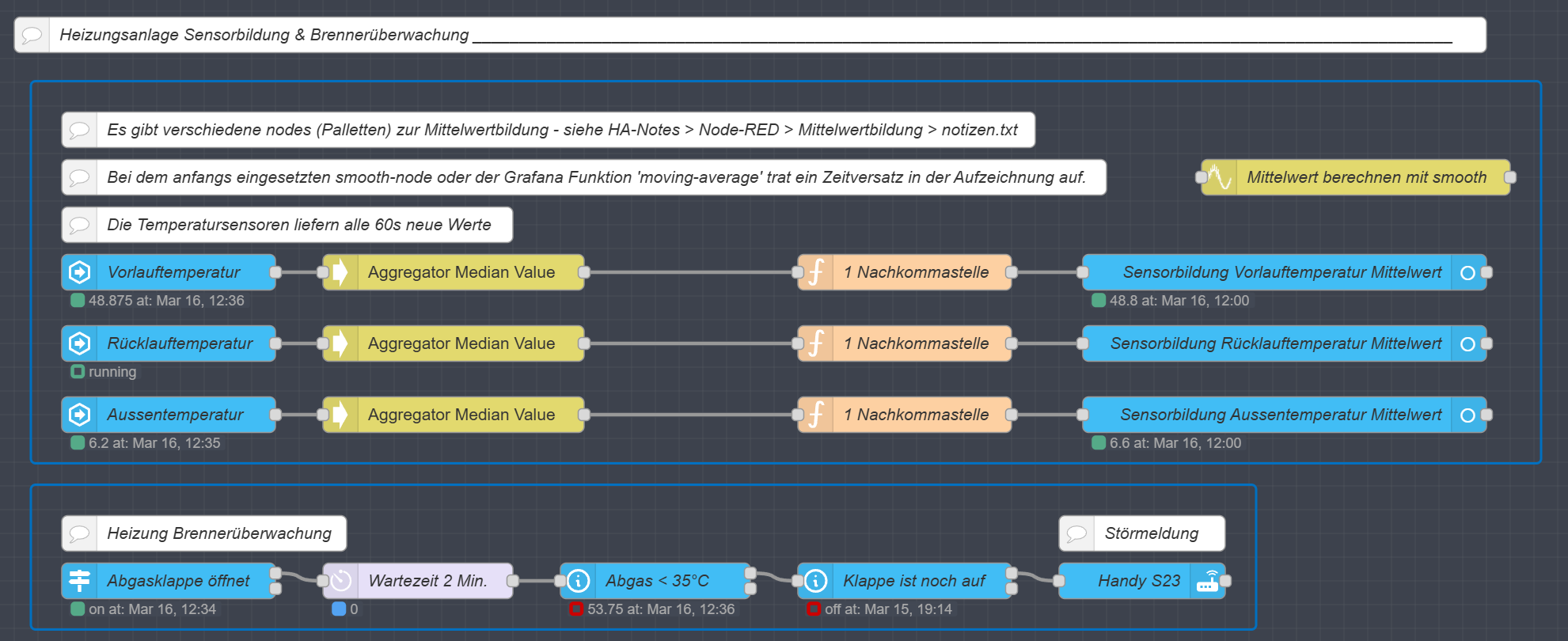
Task: Click the Handy S23 notification icon
Action: (x=1208, y=581)
